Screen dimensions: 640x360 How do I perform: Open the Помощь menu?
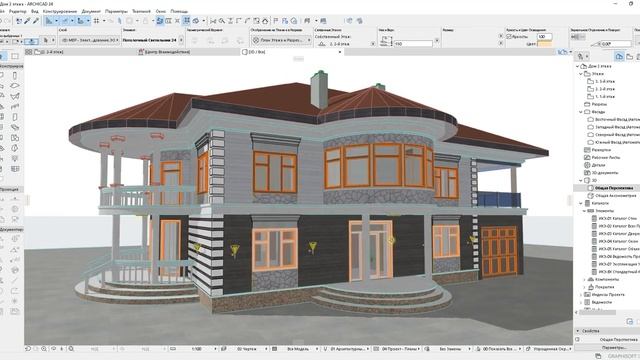click(179, 11)
